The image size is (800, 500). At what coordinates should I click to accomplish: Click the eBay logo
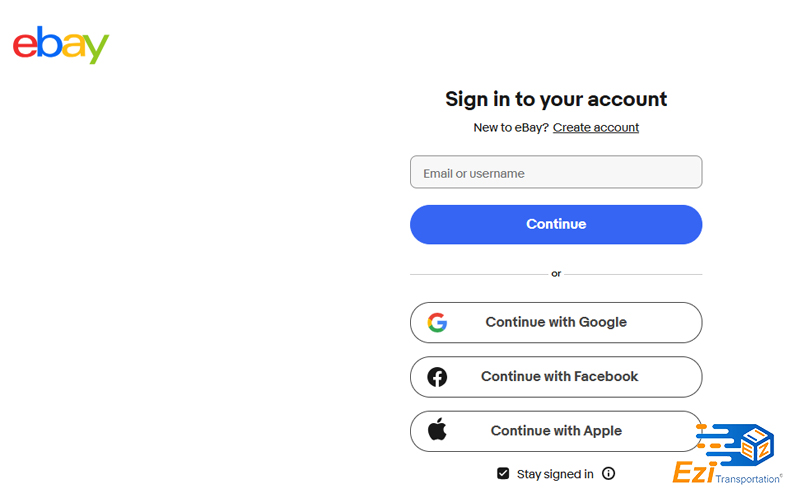[61, 45]
